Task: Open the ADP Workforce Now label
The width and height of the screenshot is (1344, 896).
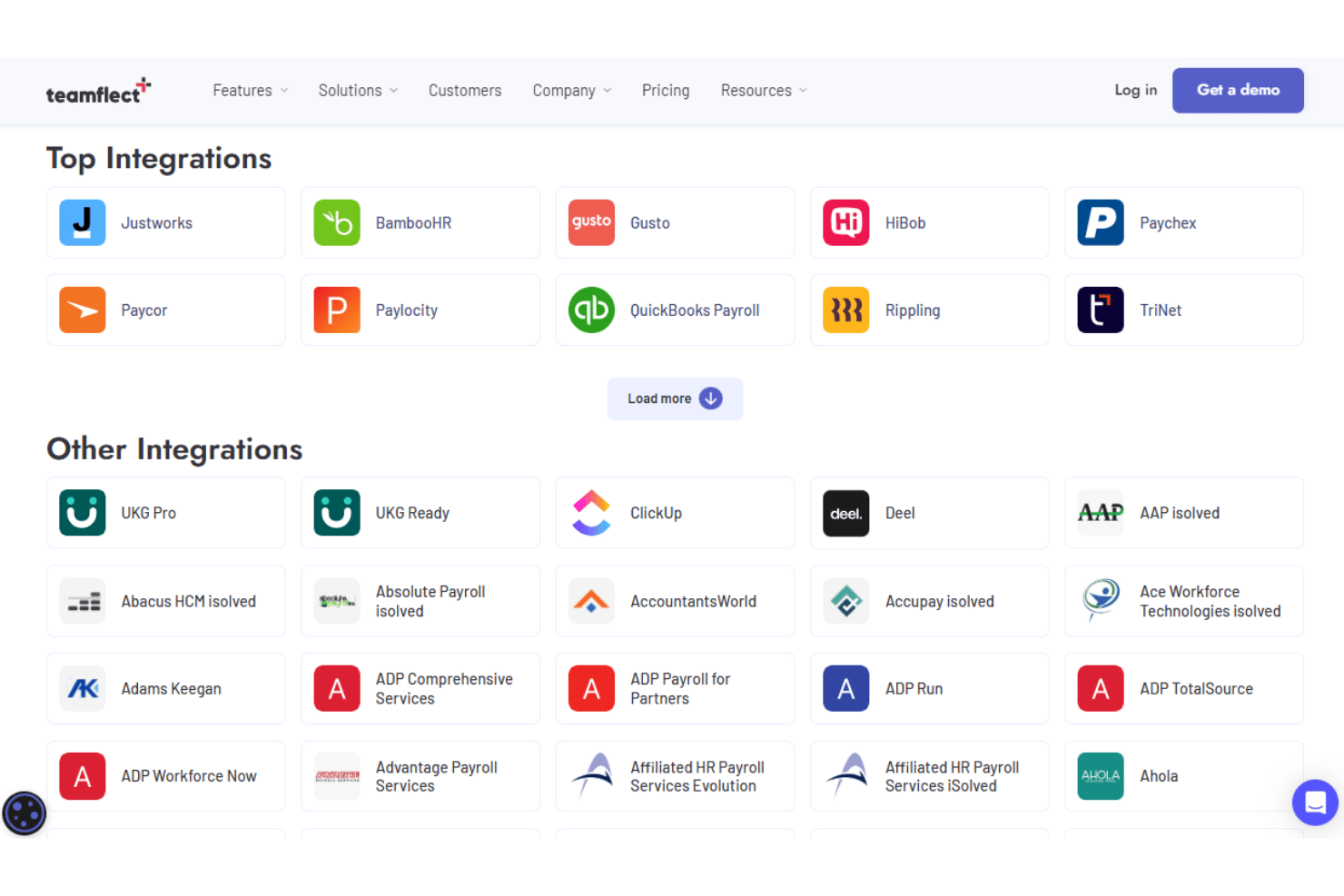Action: [x=189, y=776]
